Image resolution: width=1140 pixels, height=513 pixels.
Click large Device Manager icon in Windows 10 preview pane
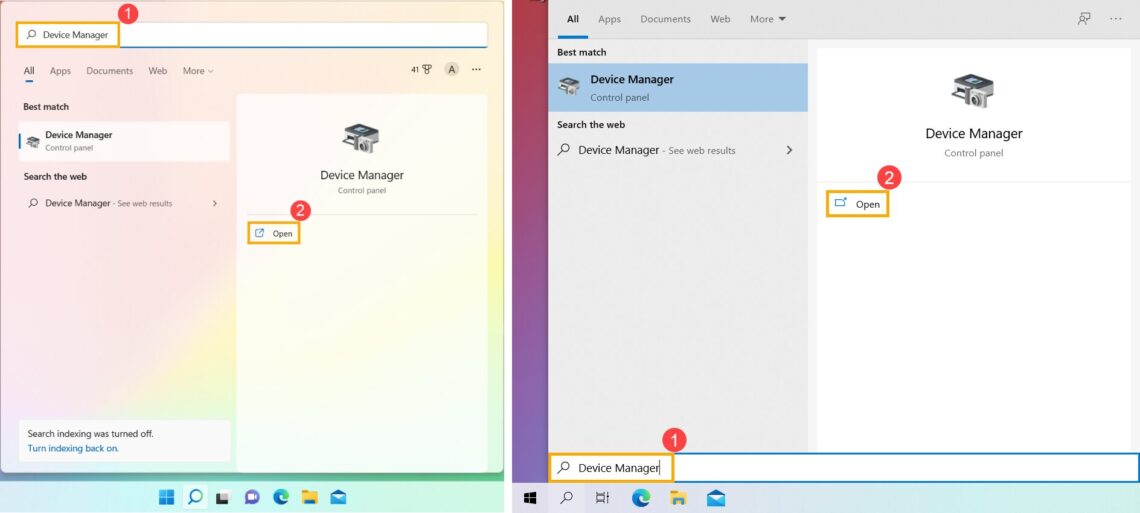[973, 92]
